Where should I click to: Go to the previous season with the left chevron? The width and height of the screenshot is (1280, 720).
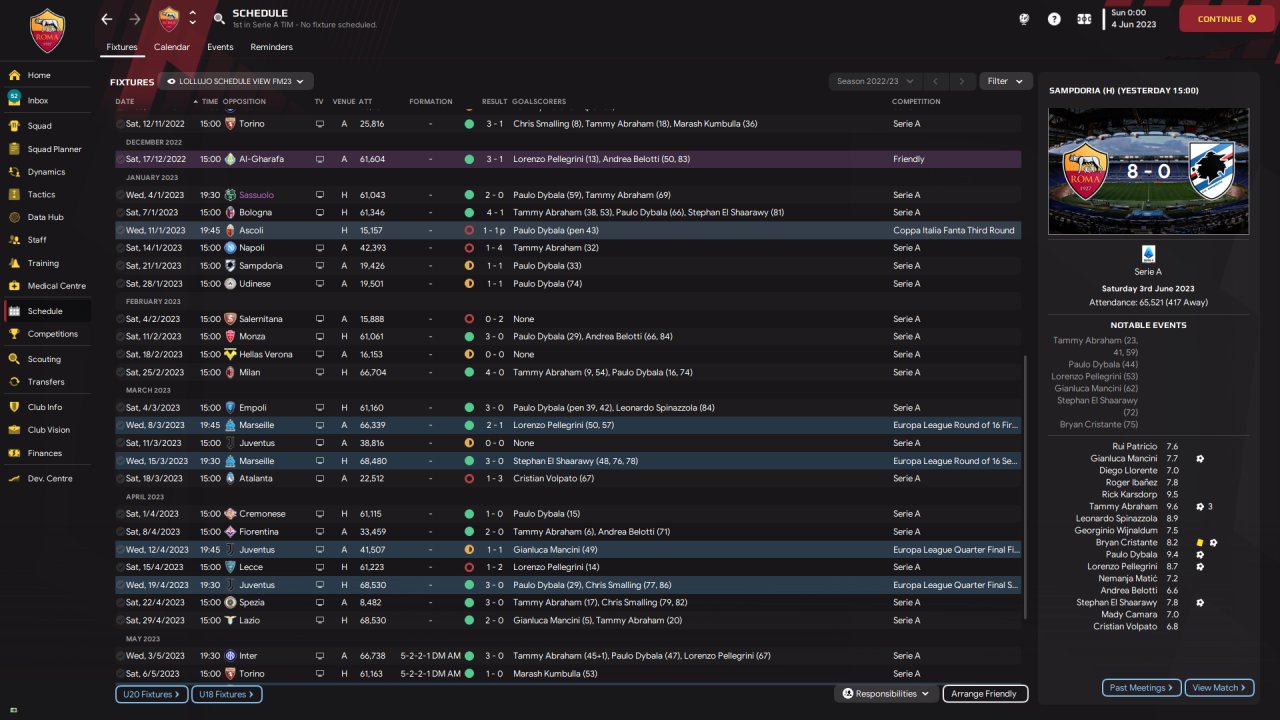[x=935, y=81]
